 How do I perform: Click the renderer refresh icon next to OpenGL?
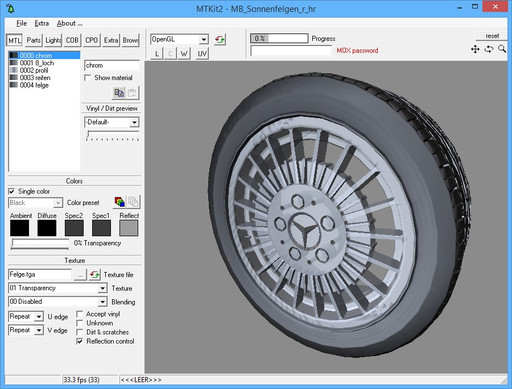(220, 39)
